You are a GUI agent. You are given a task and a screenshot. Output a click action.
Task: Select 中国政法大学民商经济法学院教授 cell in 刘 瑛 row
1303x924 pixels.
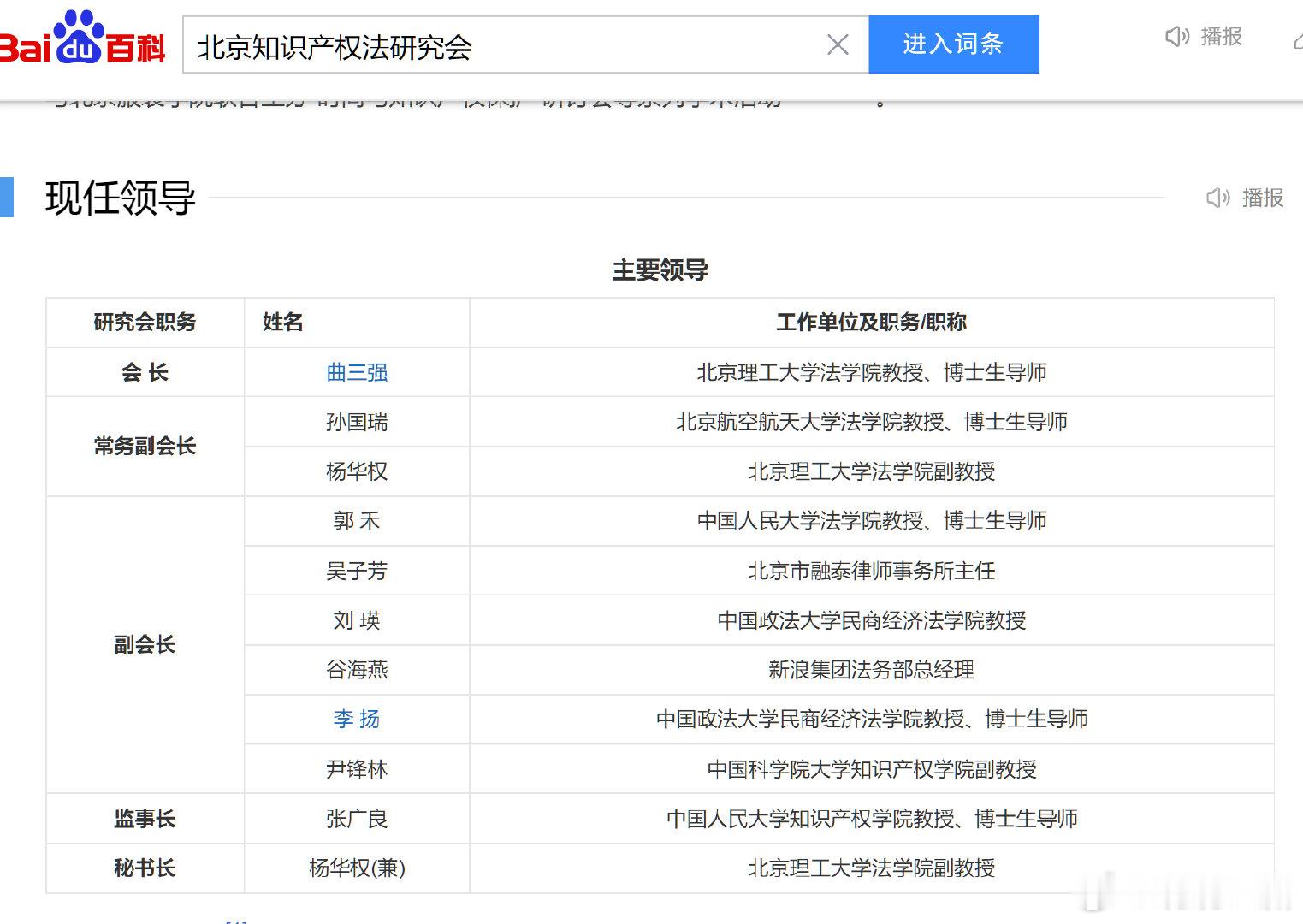(872, 620)
